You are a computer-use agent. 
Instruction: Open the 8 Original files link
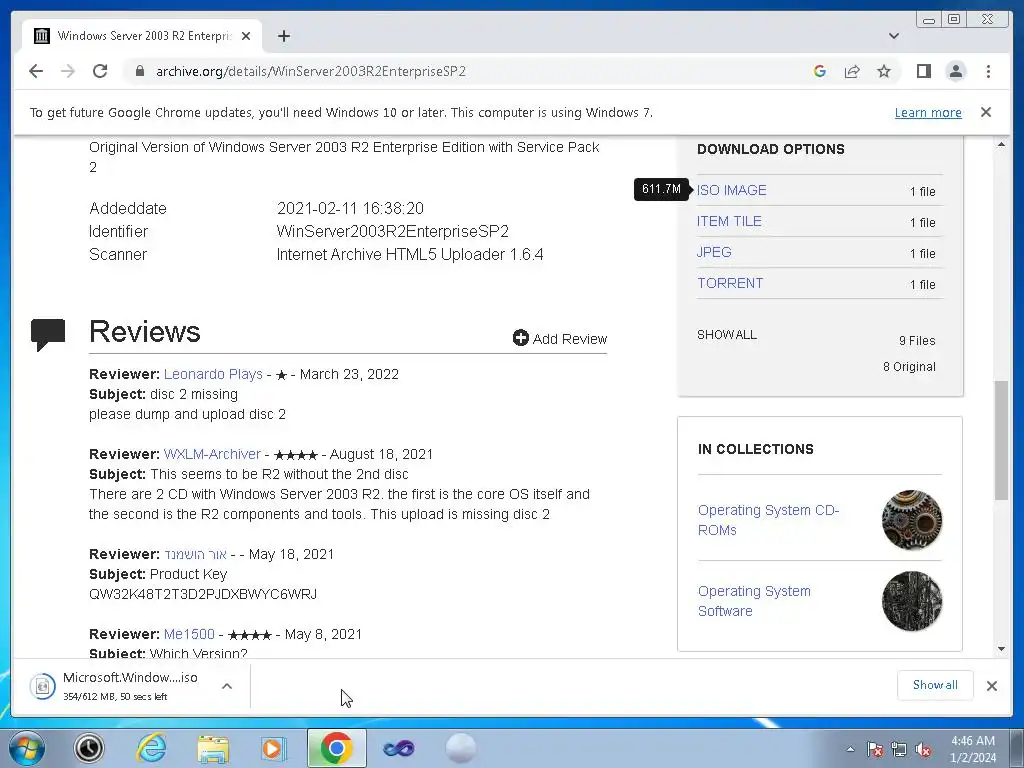(909, 366)
